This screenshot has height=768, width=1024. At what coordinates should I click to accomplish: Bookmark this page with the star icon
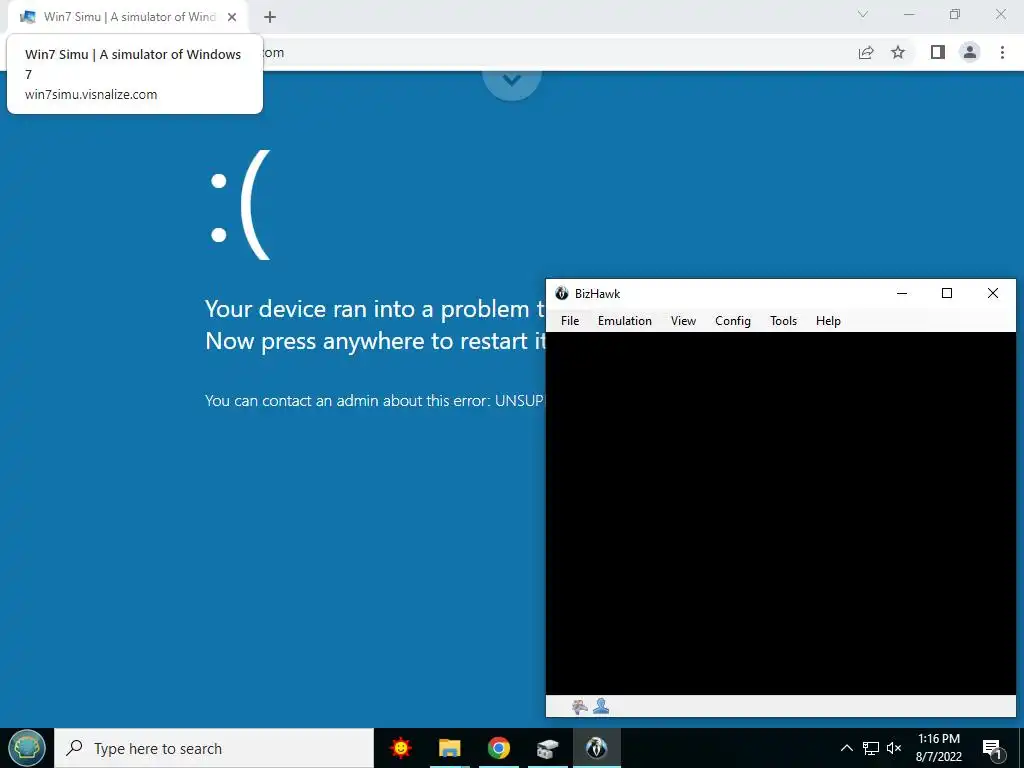pos(898,52)
